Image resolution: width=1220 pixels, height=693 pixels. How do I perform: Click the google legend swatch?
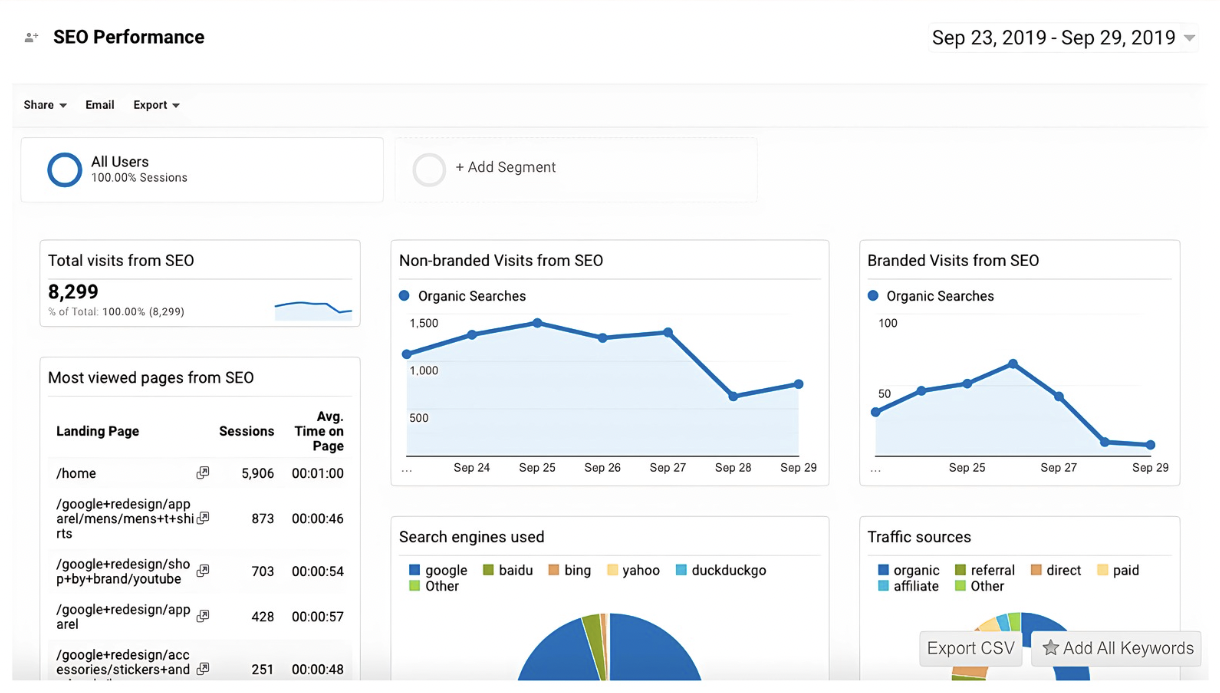tap(414, 570)
